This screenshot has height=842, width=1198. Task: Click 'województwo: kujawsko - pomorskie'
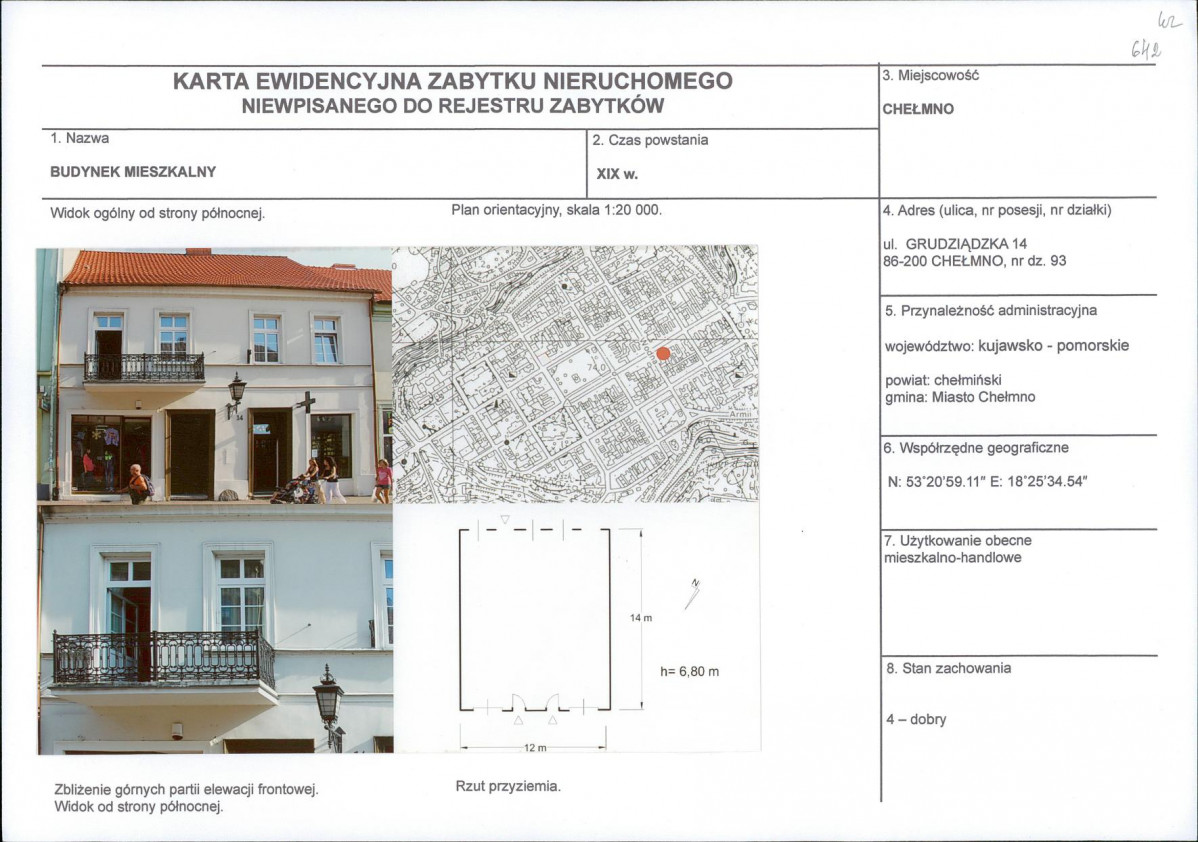[1007, 346]
